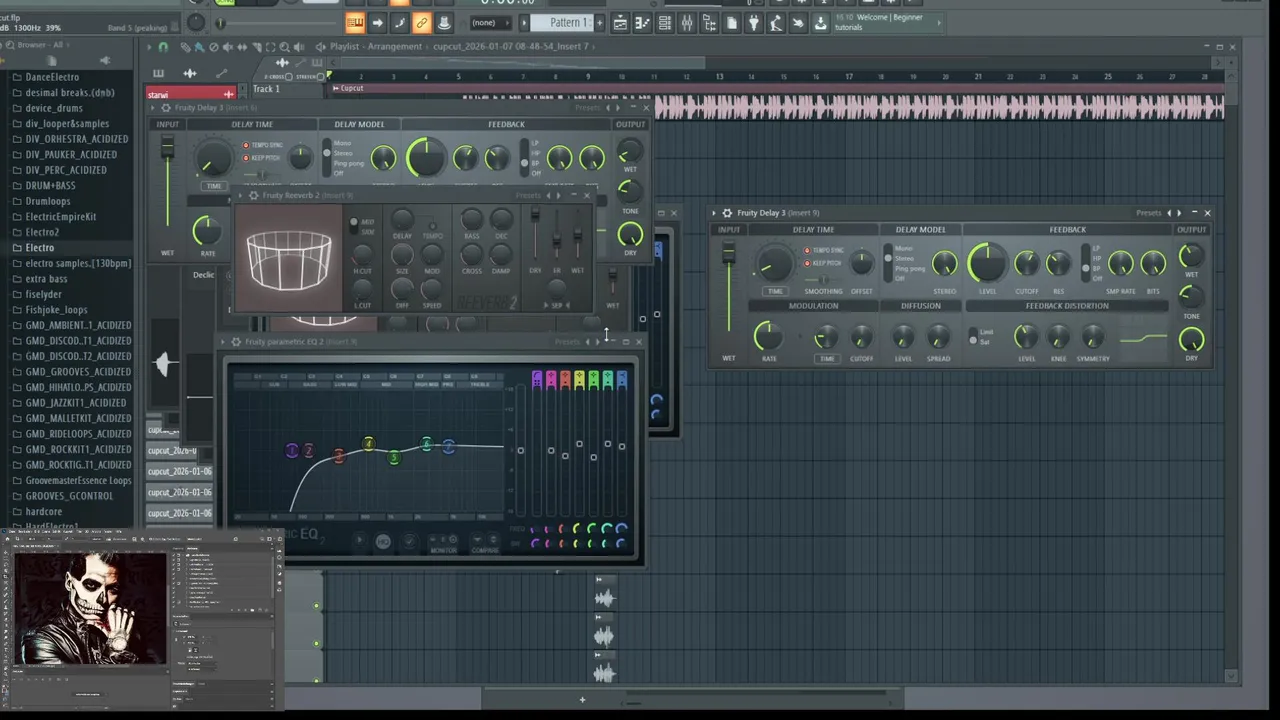
Task: Toggle the magnet snap icon in Playlist toolbar
Action: 163,47
